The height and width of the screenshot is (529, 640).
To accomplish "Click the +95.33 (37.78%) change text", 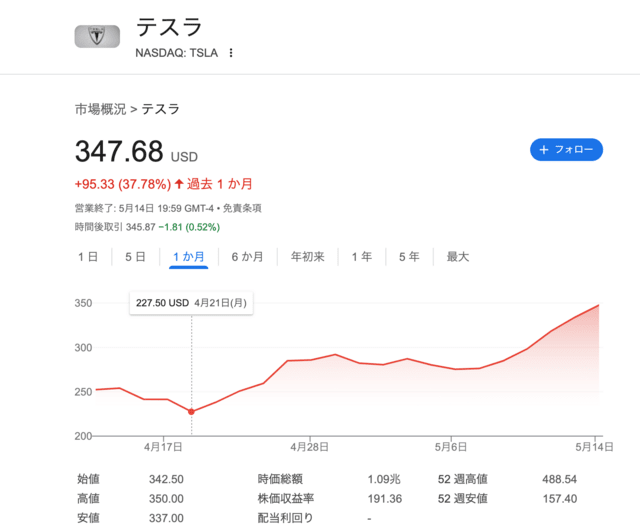I will (123, 184).
